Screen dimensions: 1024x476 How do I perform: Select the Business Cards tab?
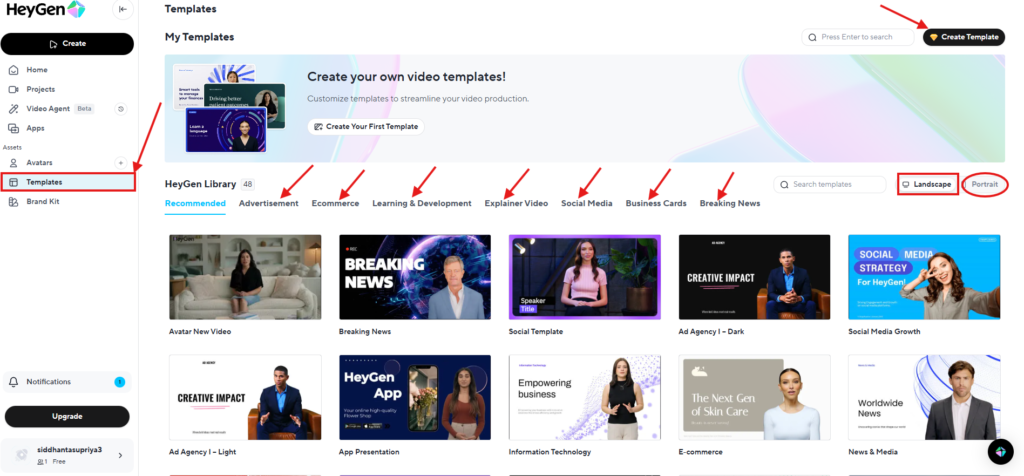click(x=656, y=204)
